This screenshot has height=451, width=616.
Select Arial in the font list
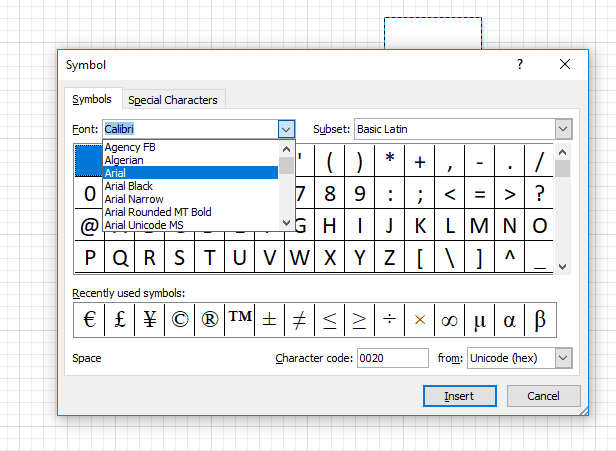point(191,173)
